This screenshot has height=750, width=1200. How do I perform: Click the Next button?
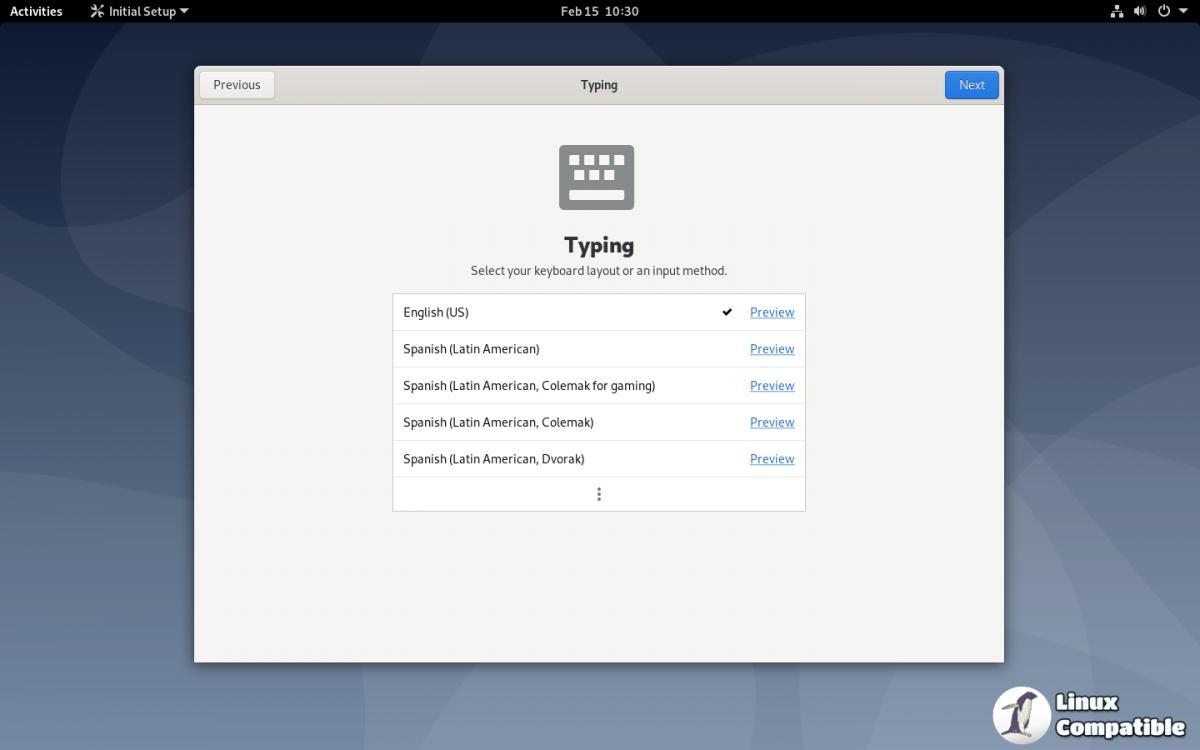pyautogui.click(x=971, y=85)
